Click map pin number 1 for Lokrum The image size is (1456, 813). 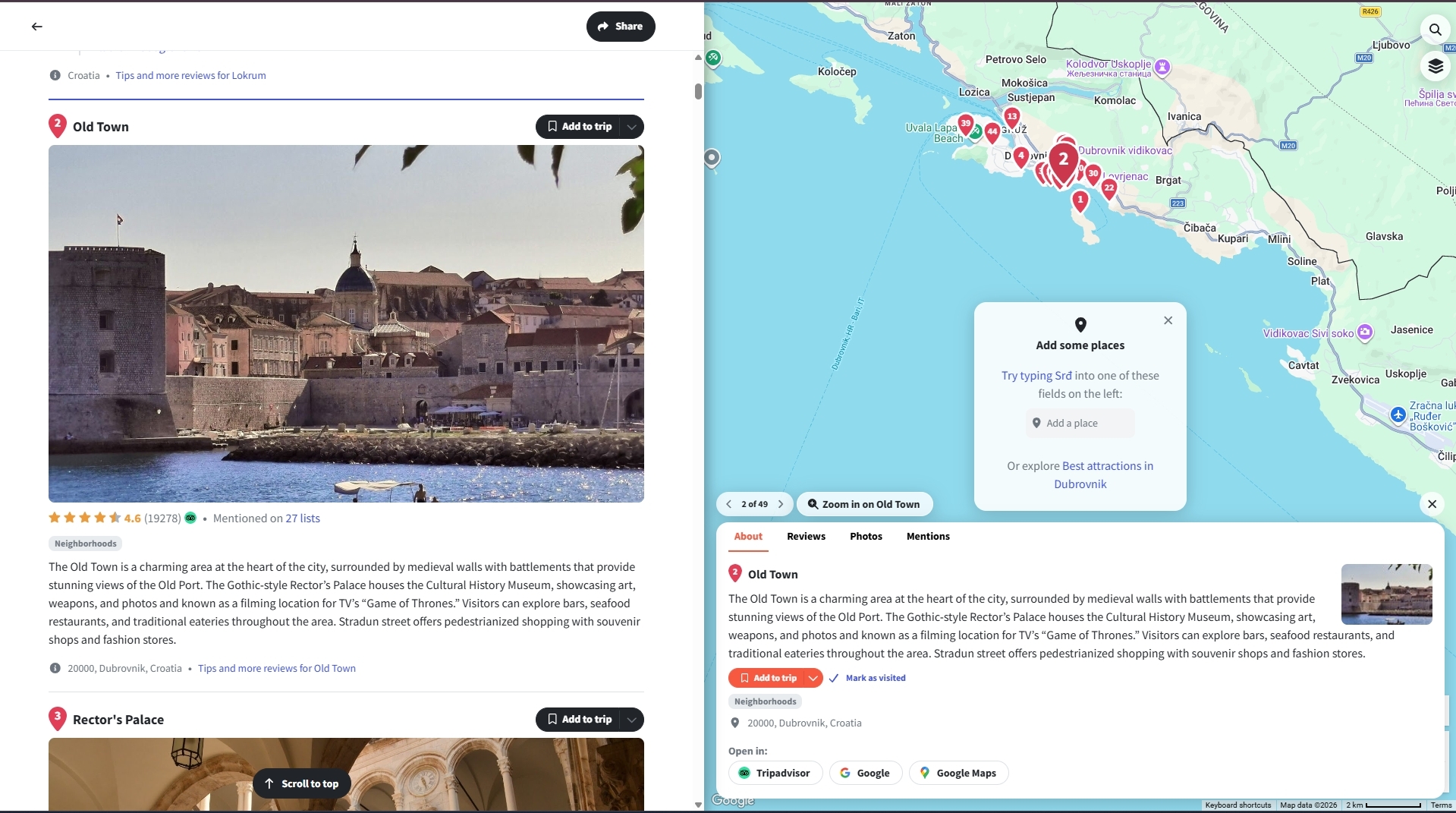(1080, 200)
